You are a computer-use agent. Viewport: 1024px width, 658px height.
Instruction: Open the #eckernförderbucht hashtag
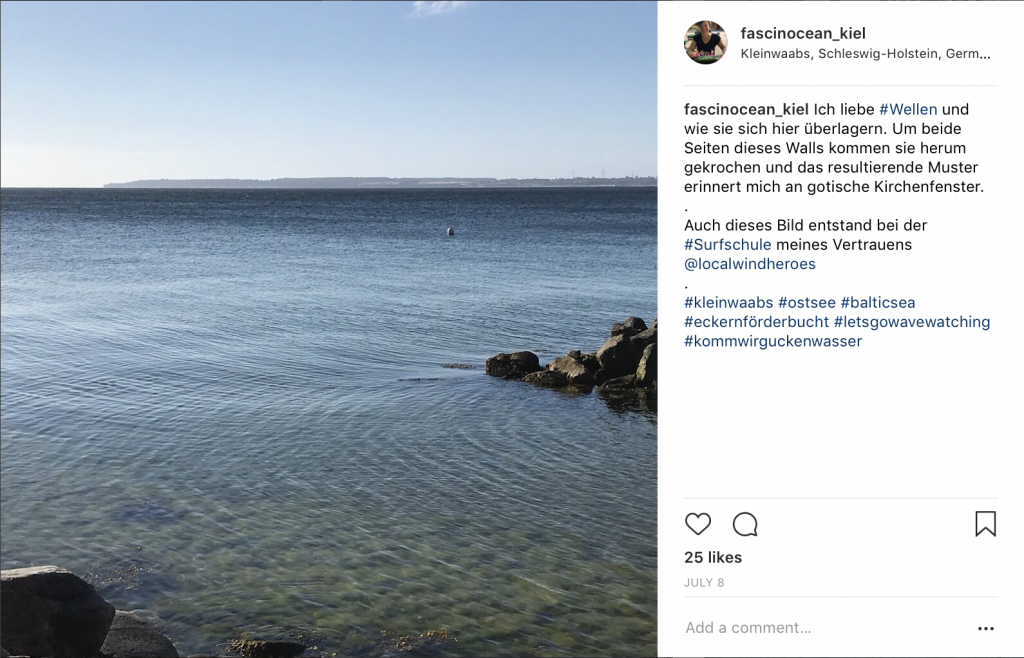[x=756, y=322]
